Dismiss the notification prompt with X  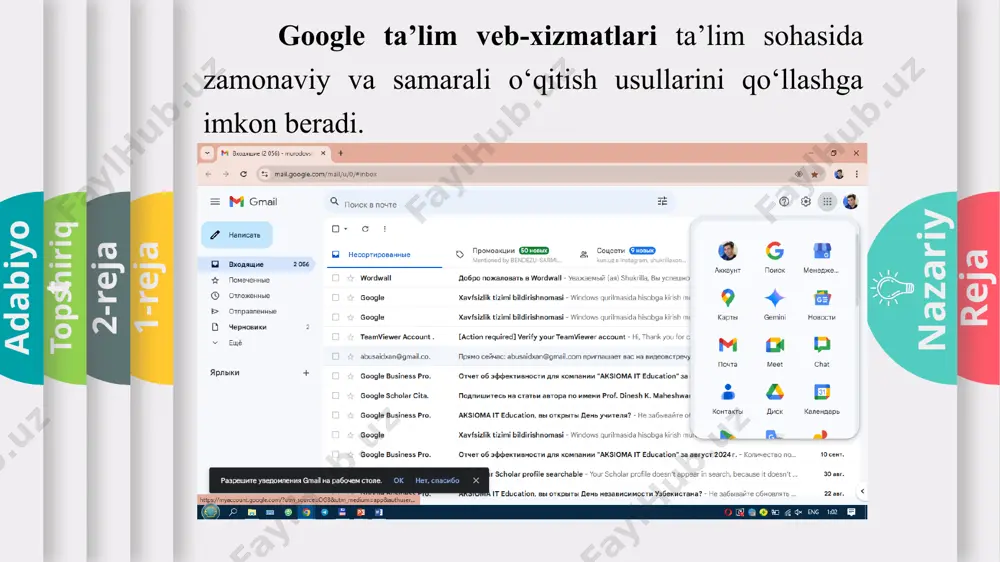(x=476, y=480)
